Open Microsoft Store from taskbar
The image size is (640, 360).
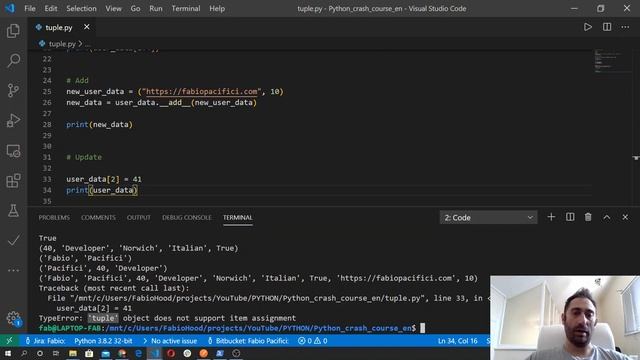(x=89, y=353)
